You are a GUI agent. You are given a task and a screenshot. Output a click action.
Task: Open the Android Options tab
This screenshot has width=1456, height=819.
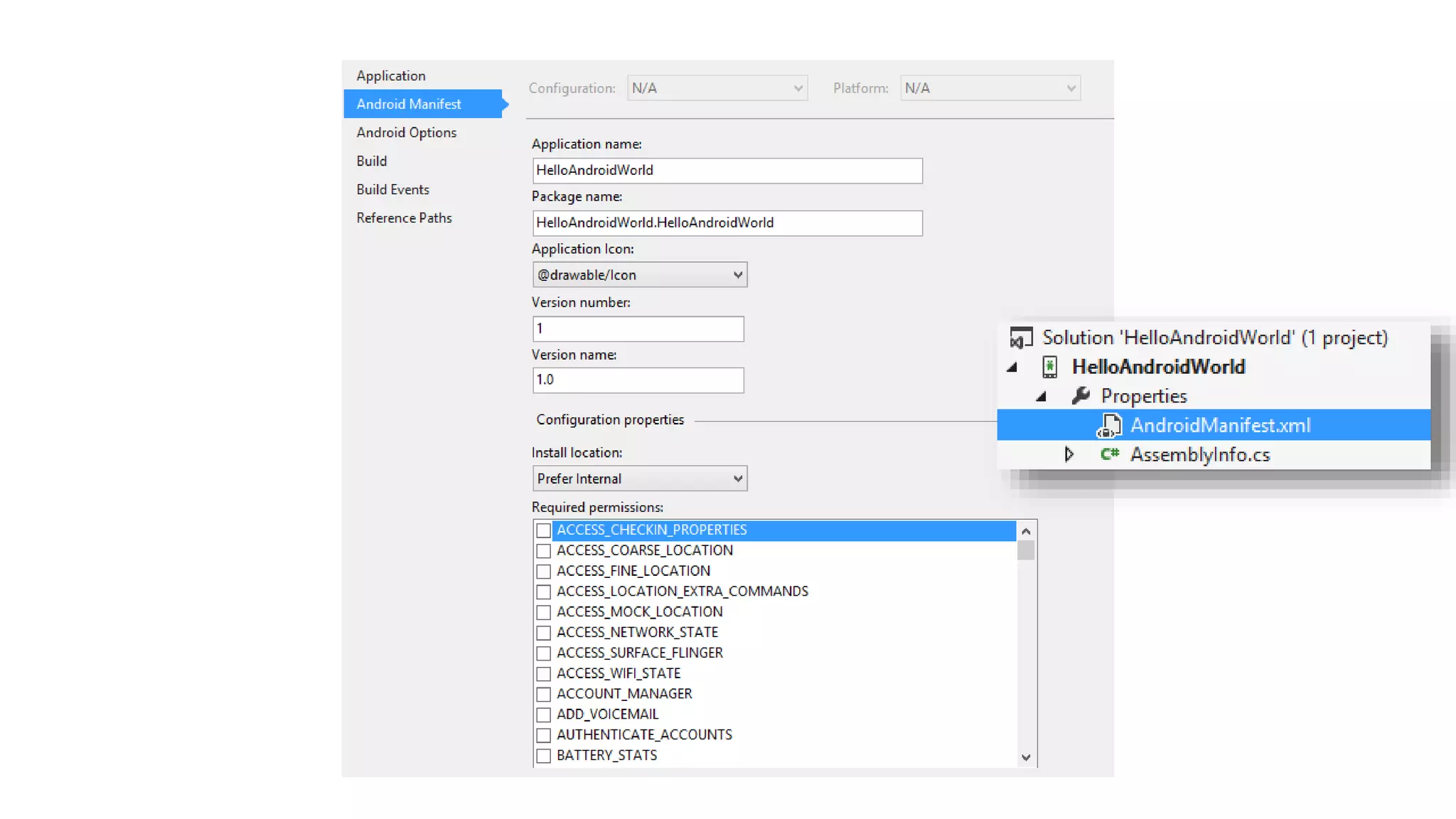click(x=407, y=132)
